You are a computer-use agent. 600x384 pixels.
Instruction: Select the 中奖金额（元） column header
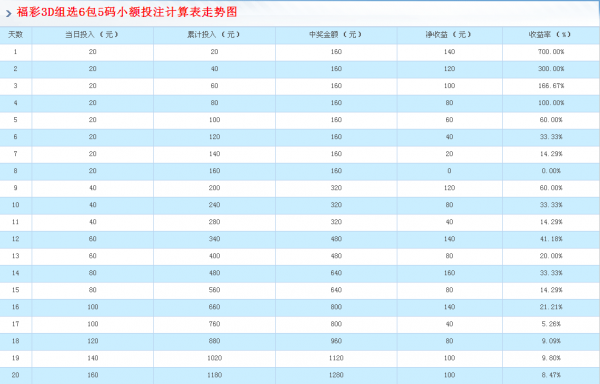pos(336,35)
